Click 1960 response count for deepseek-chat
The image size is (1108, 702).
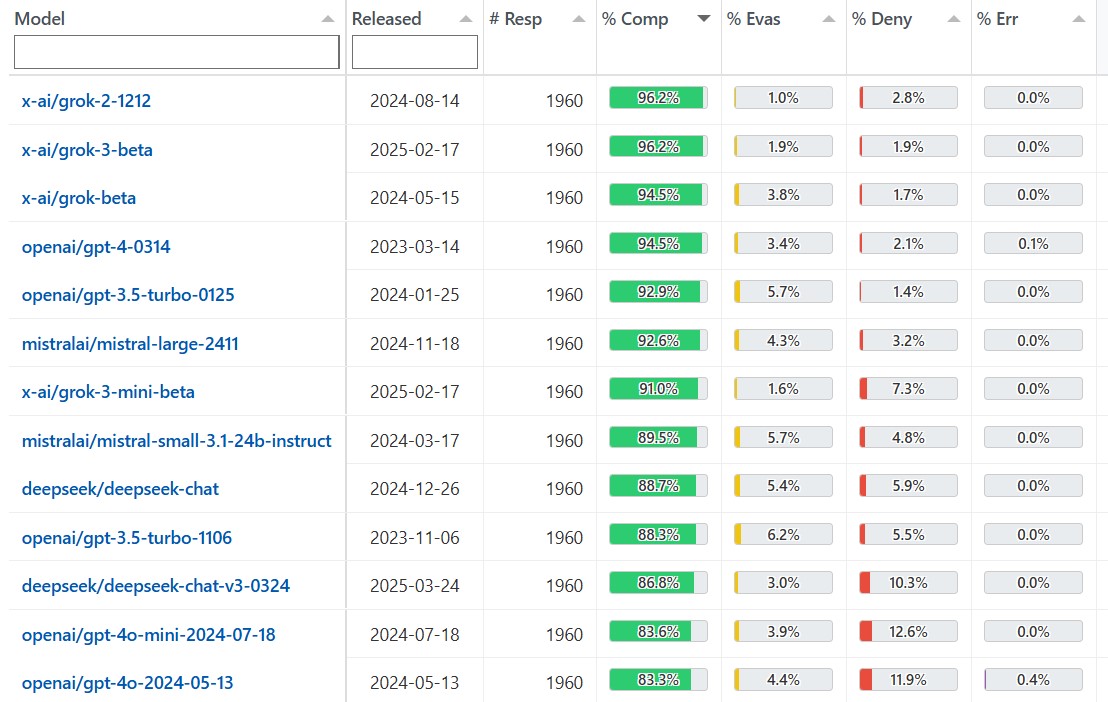[x=565, y=489]
